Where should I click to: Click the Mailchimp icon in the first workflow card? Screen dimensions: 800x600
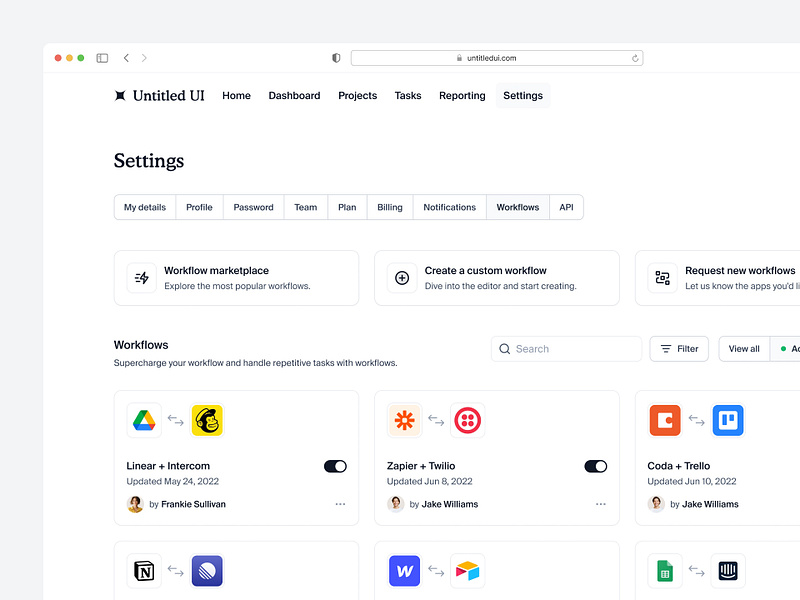point(207,420)
